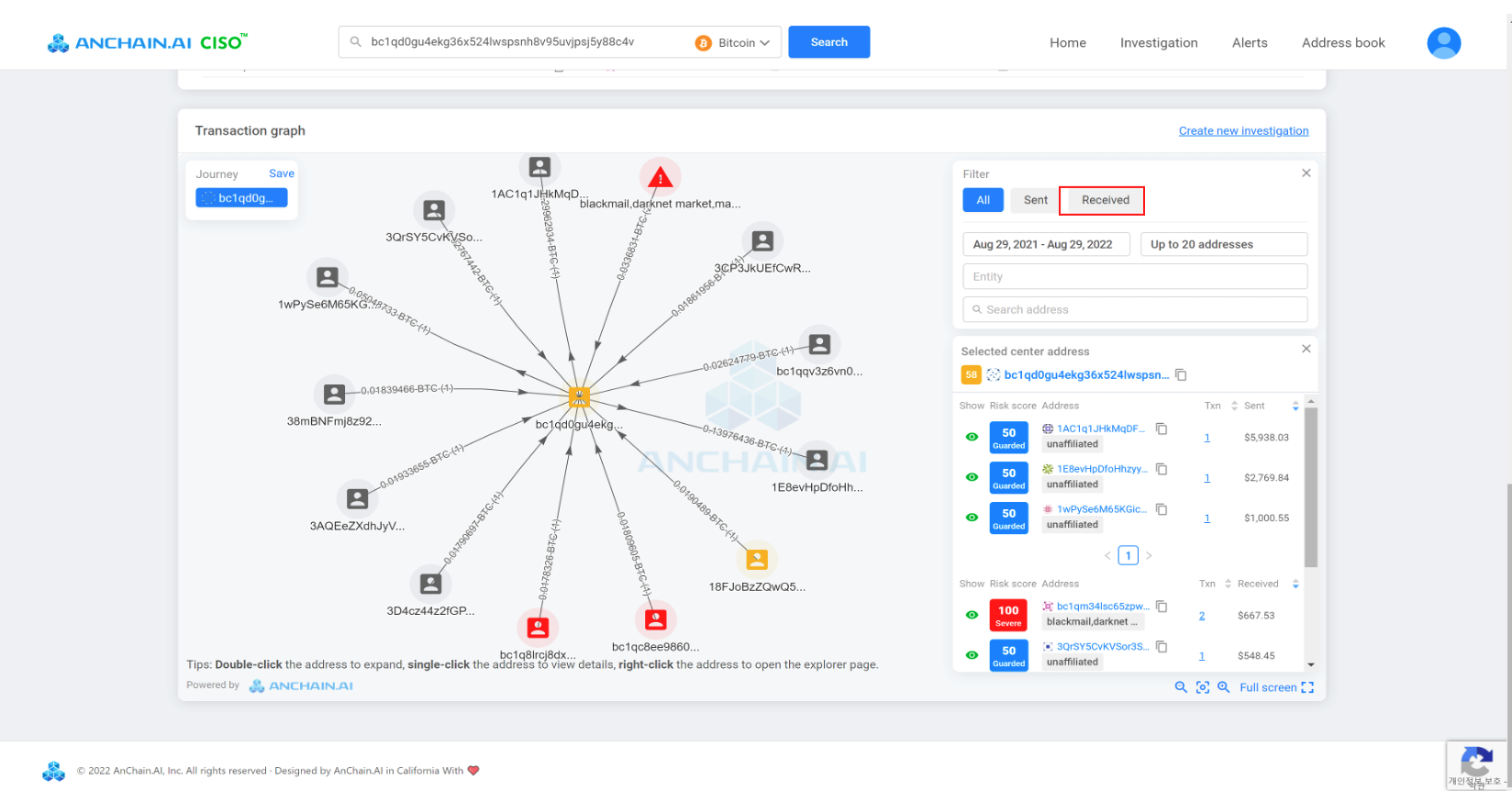Click the Search address field
The height and width of the screenshot is (791, 1512).
pyautogui.click(x=1135, y=309)
